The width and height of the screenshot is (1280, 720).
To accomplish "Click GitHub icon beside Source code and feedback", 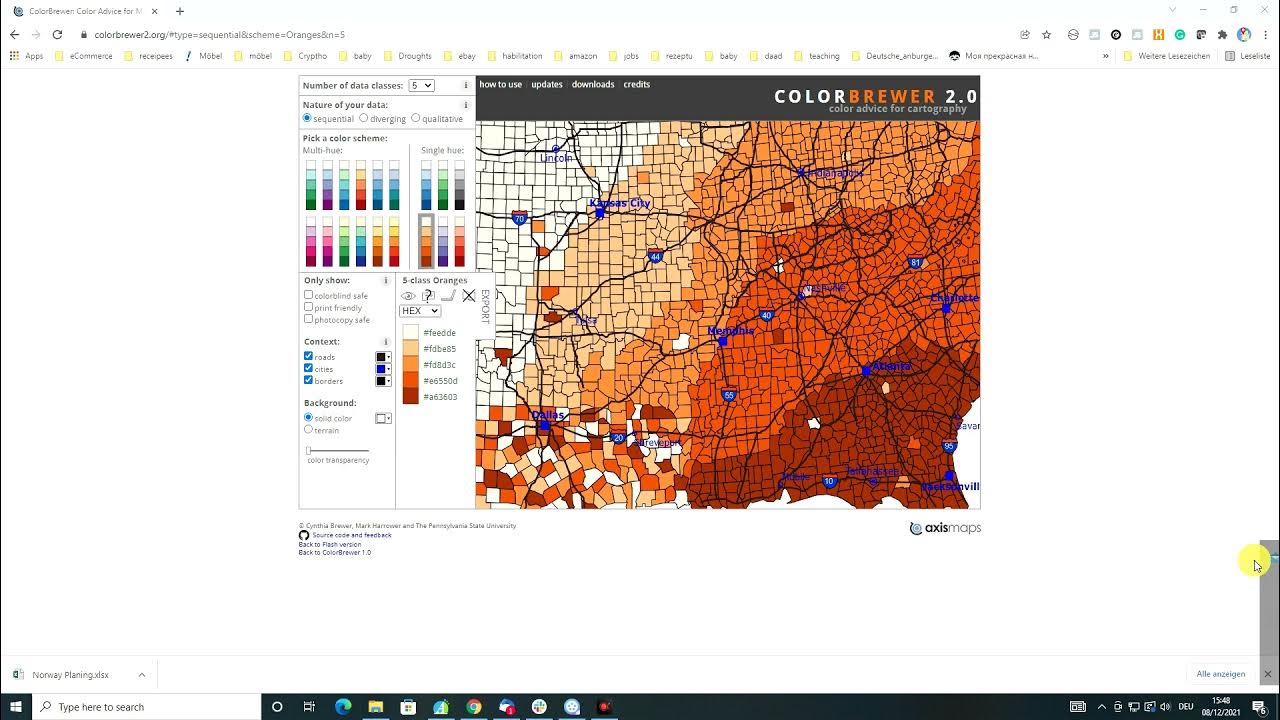I will (x=304, y=535).
